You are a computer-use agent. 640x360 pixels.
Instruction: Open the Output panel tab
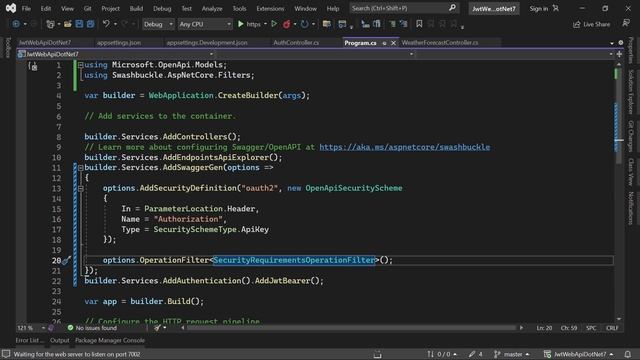tap(60, 340)
